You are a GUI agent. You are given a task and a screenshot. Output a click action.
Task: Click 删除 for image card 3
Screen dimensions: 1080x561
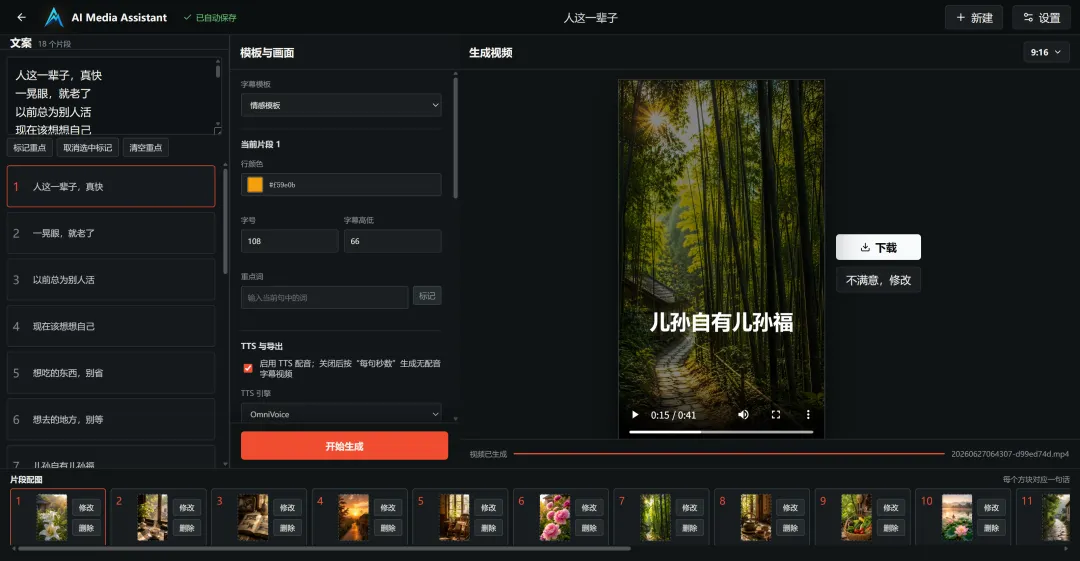[x=287, y=528]
